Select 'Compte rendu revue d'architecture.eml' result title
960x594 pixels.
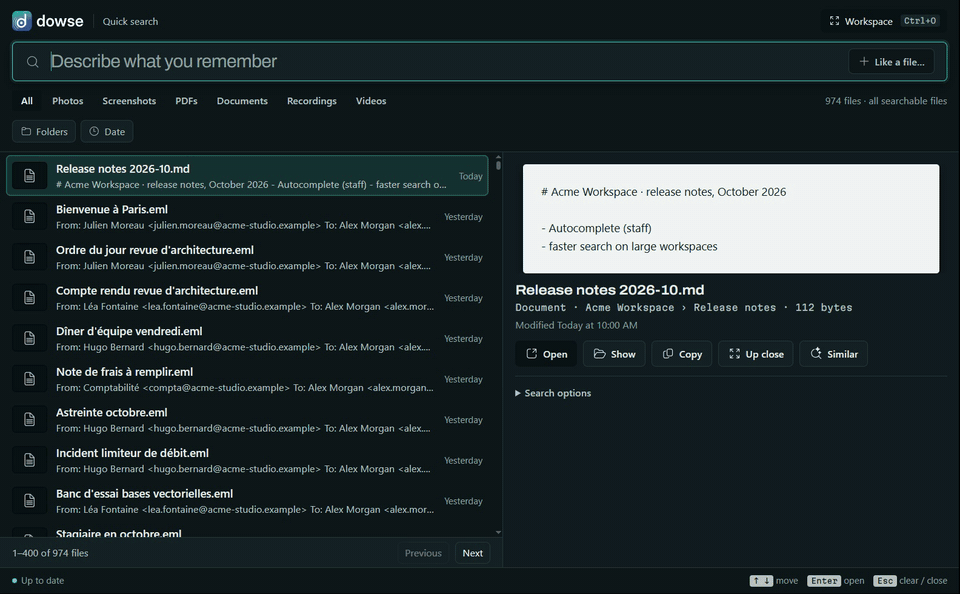[x=157, y=290]
